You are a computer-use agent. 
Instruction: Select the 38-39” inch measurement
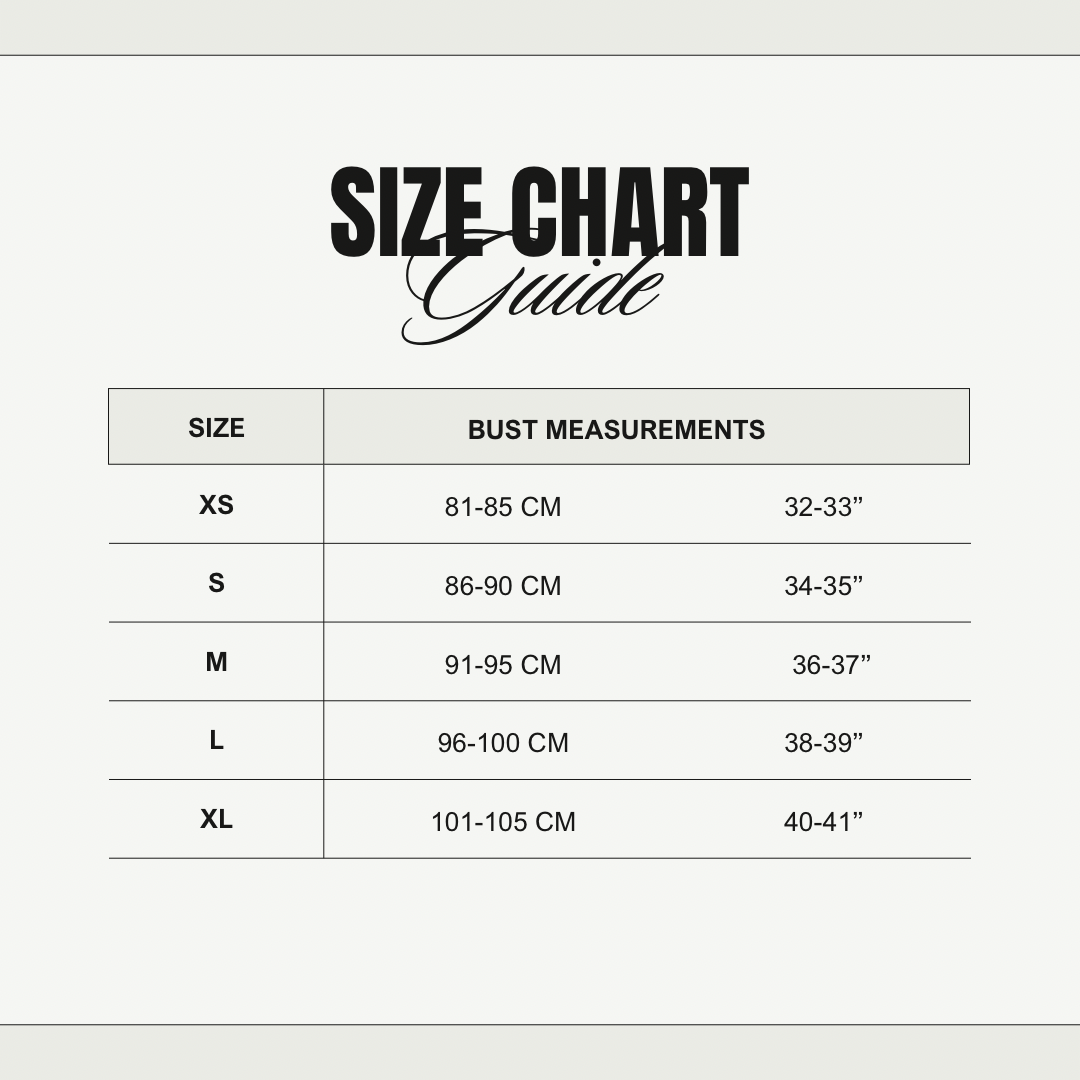823,743
